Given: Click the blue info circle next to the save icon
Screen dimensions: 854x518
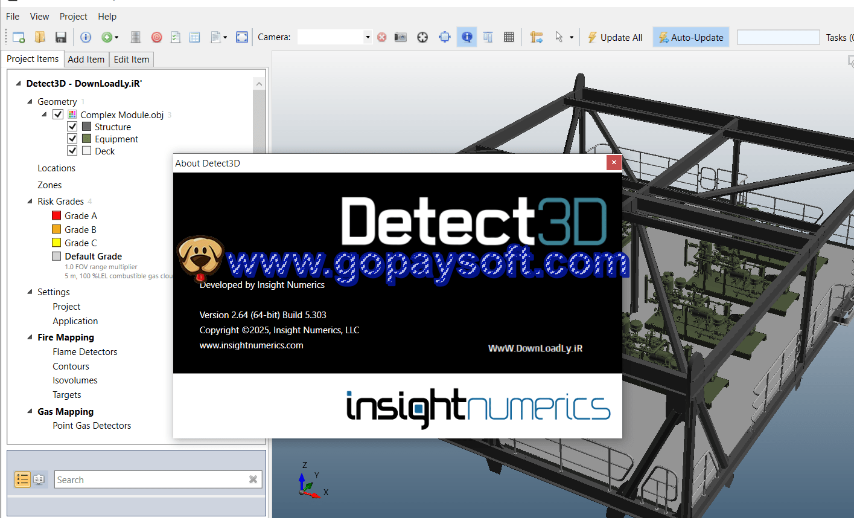Looking at the screenshot, I should coord(86,37).
